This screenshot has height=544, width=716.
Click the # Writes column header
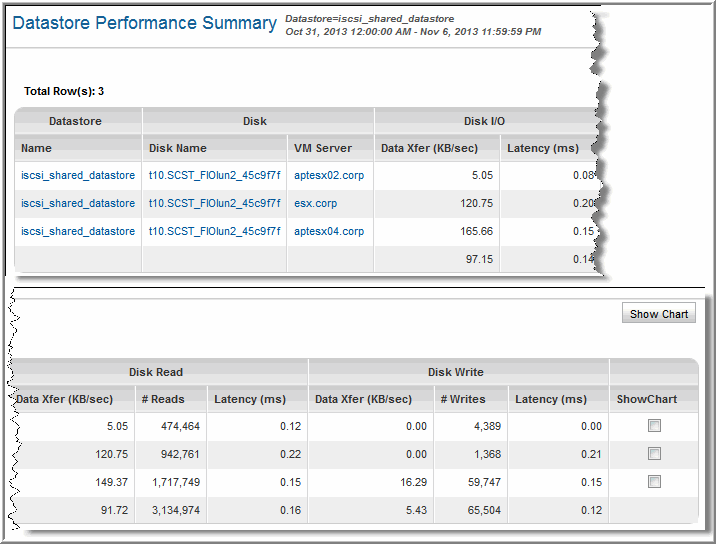463,399
